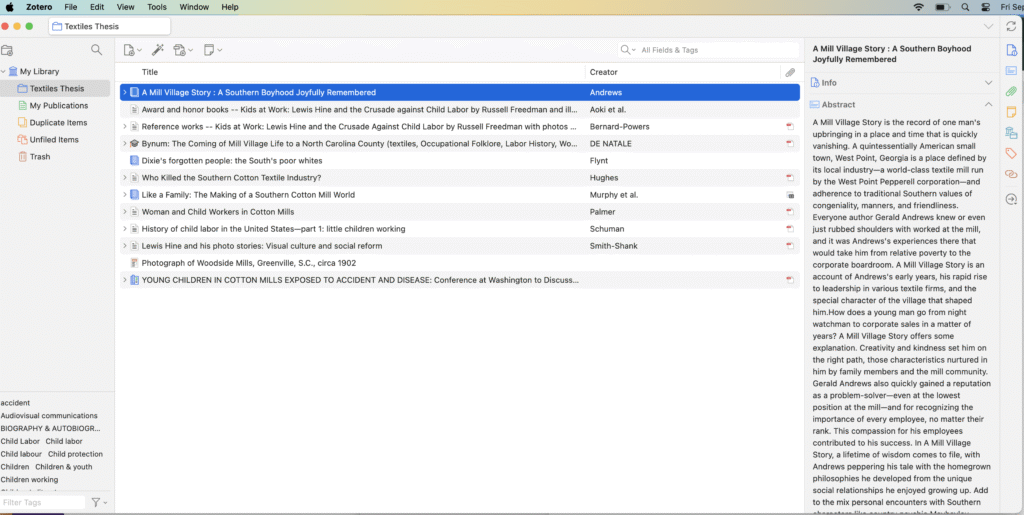Click the Locate arrow icon in side rail
Screen dimensions: 1024x515
pos(1011,199)
